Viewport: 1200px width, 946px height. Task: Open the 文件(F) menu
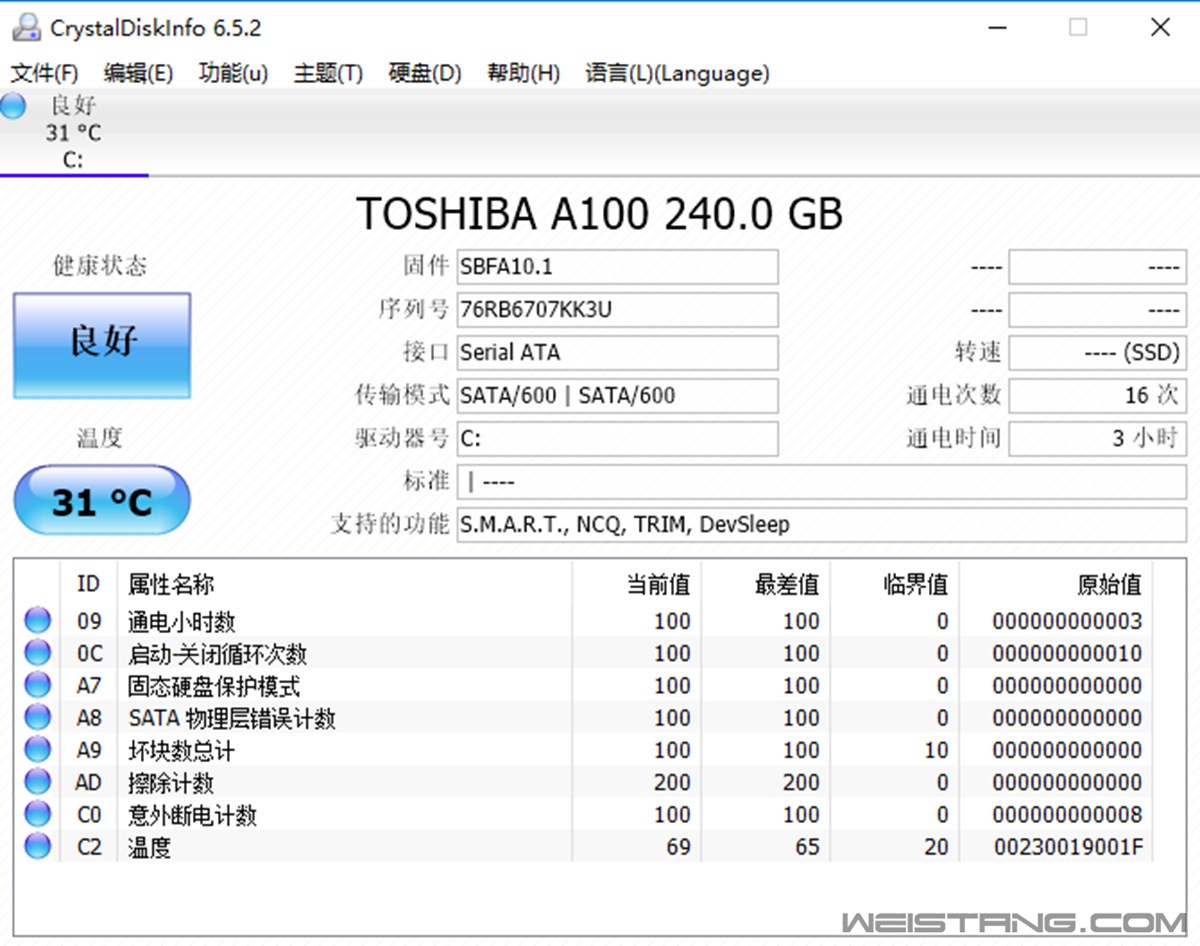44,73
